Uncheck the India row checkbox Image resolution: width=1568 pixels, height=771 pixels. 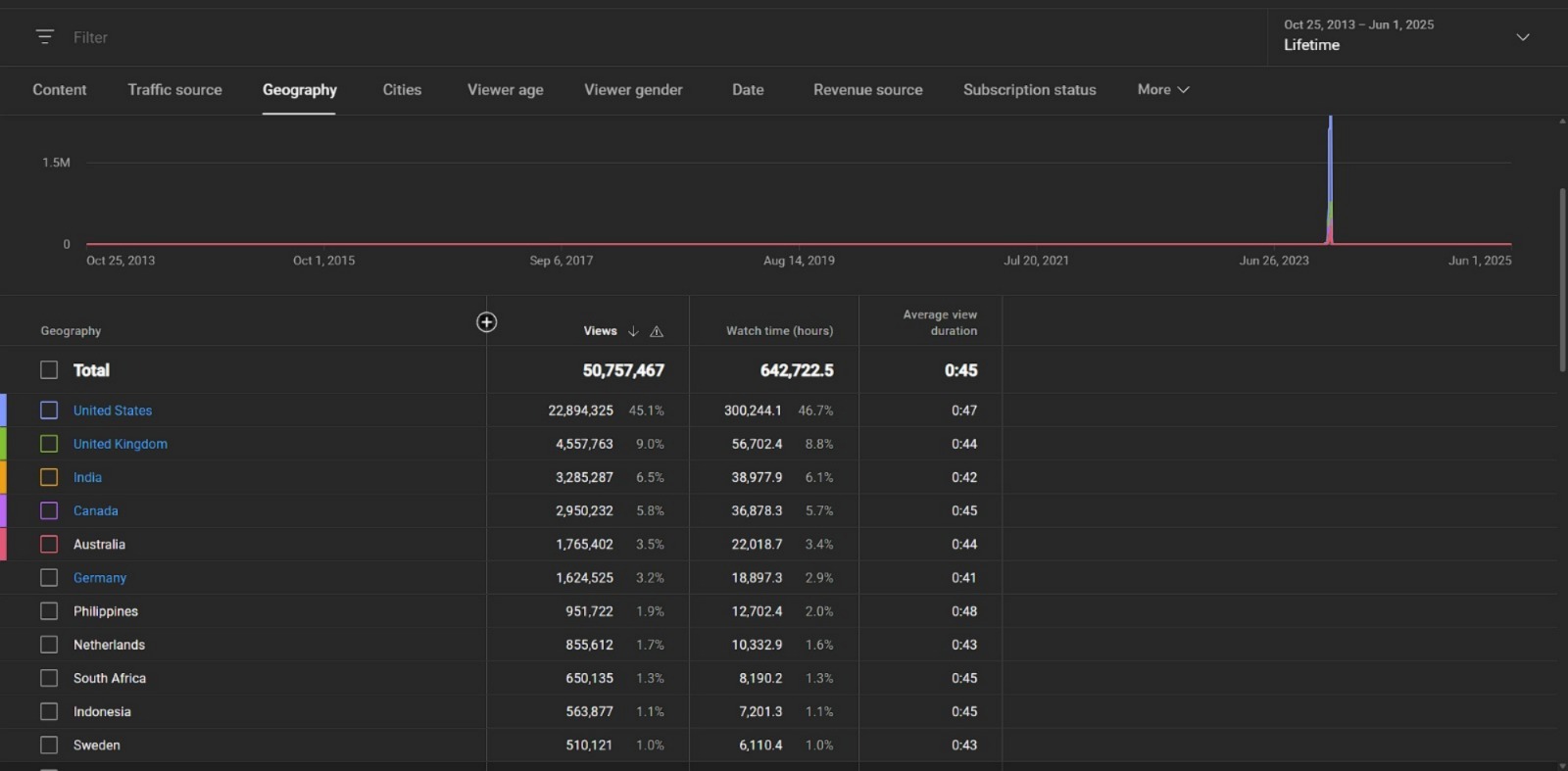(49, 477)
